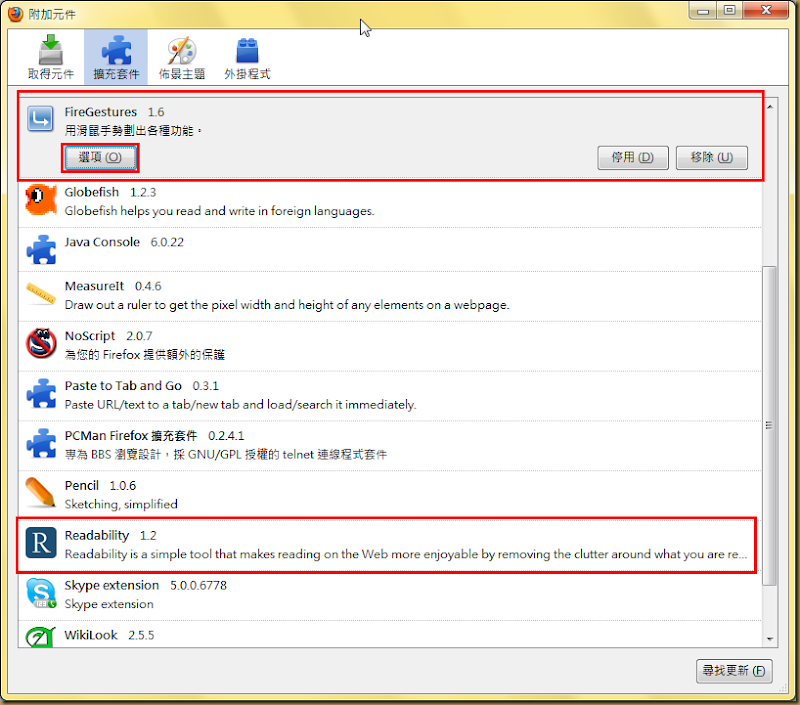The width and height of the screenshot is (800, 705).
Task: Remove FireGestures using the 移除 button
Action: (712, 158)
